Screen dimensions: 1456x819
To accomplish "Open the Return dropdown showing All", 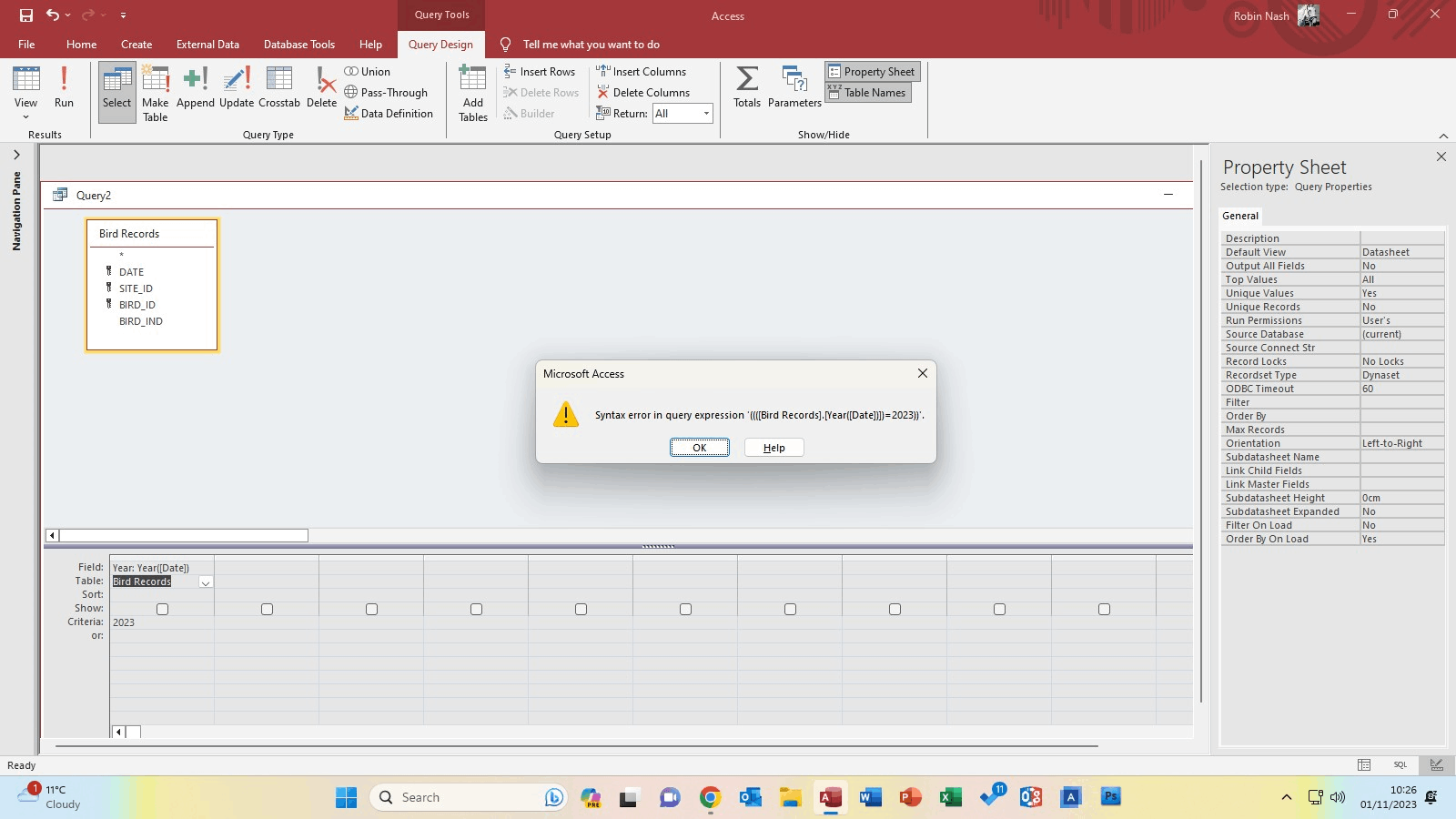I will [x=706, y=114].
